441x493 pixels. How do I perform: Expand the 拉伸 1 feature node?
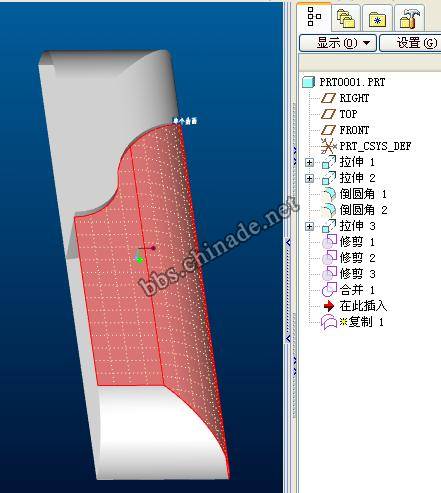click(309, 162)
